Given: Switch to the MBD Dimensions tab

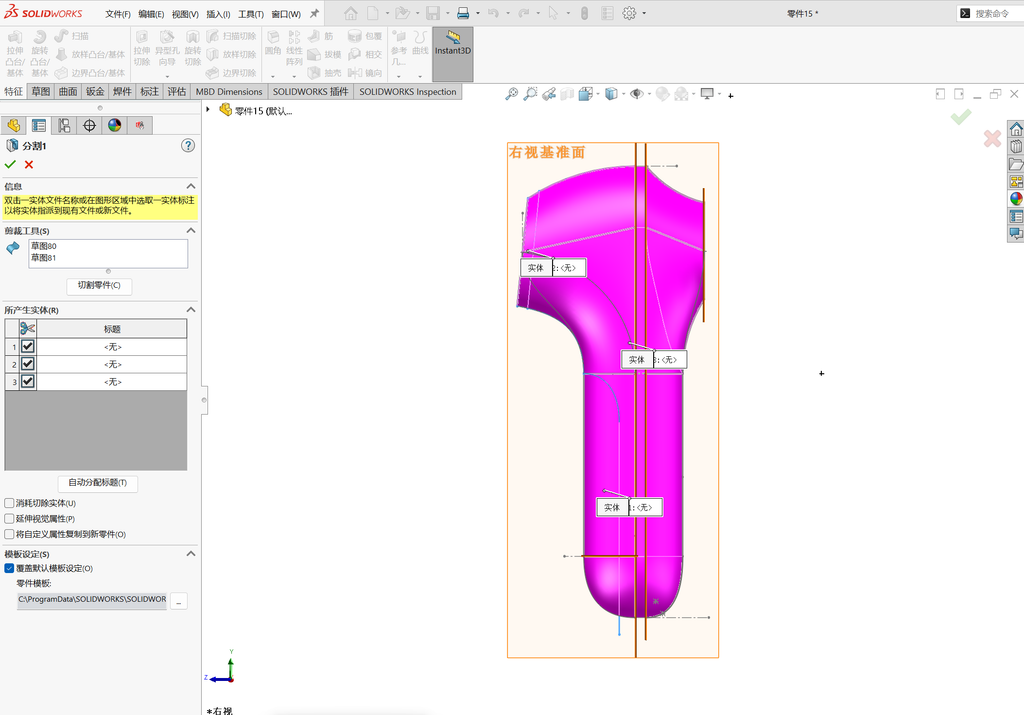Looking at the screenshot, I should tap(229, 91).
